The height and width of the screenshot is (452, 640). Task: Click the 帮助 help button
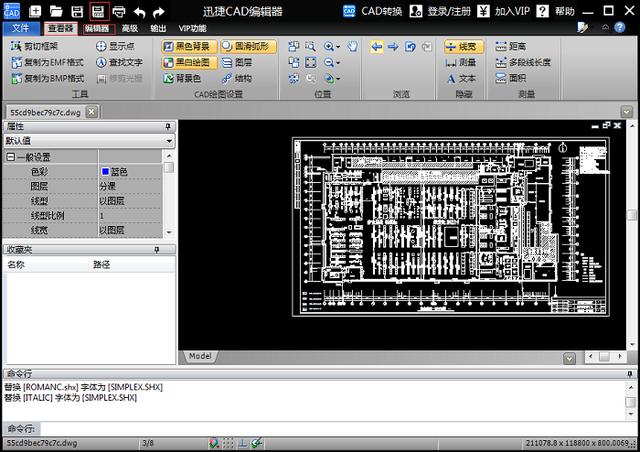point(556,11)
